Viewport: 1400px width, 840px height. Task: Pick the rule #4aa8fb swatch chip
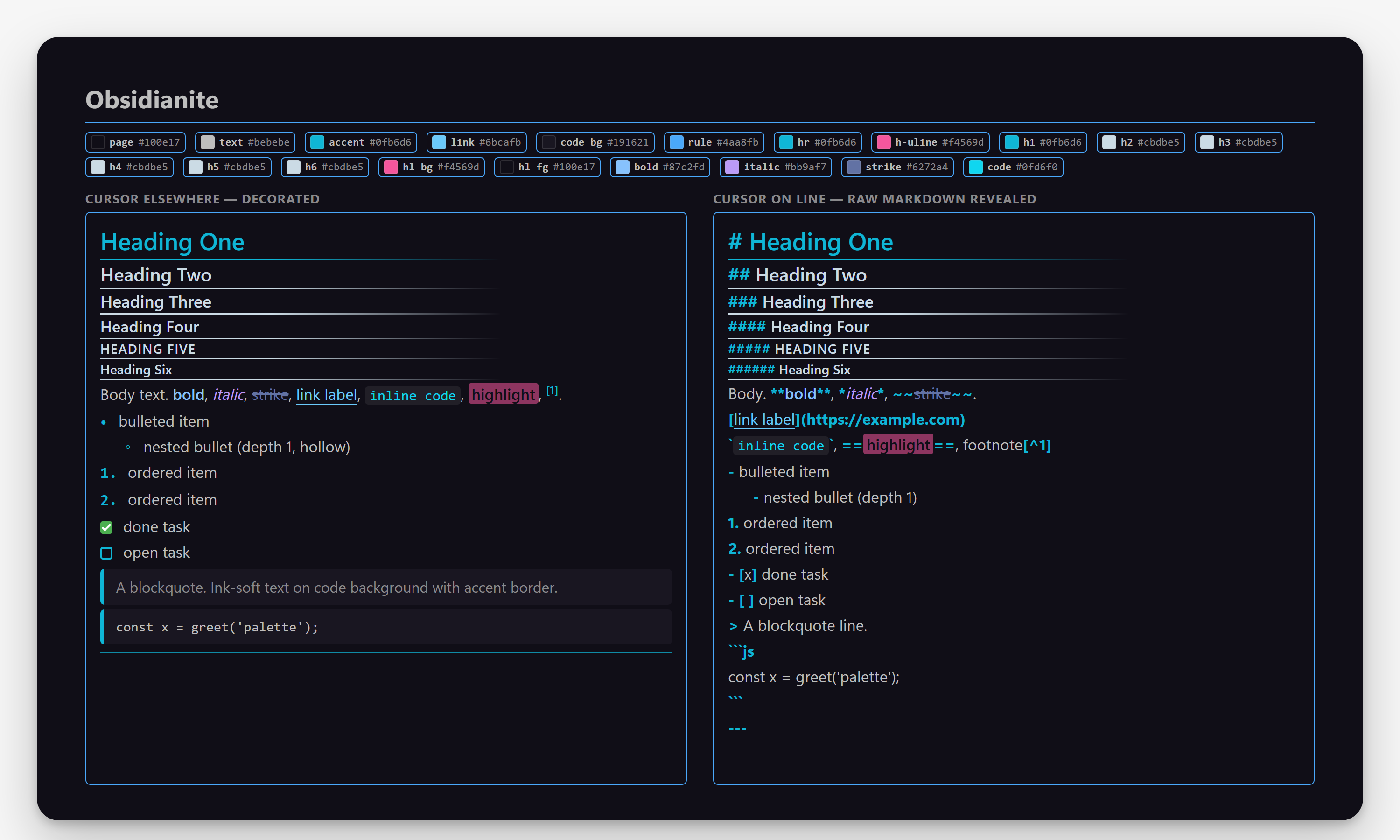click(714, 142)
